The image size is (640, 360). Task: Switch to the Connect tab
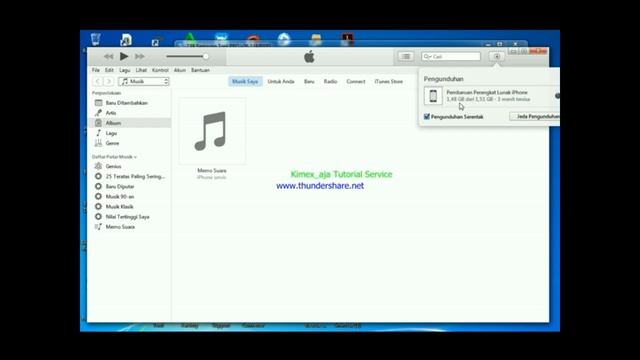(356, 82)
